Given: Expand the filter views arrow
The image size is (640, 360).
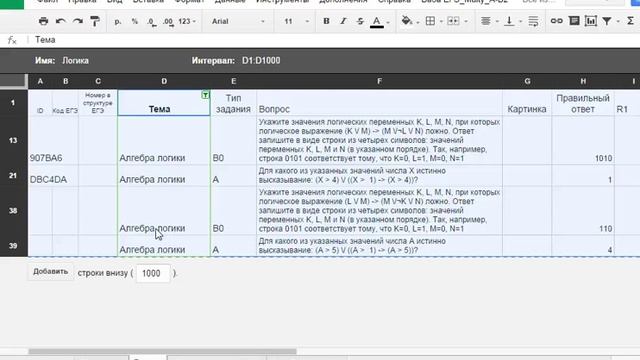Looking at the screenshot, I should (x=618, y=22).
